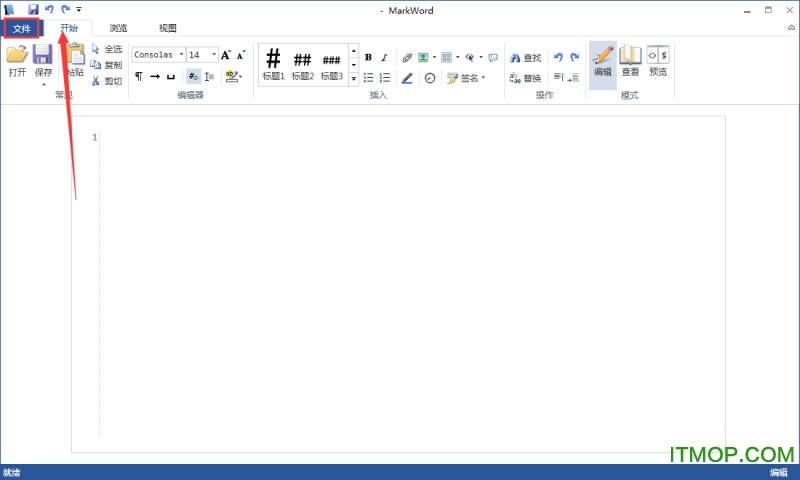Toggle show spaces icon

171,77
